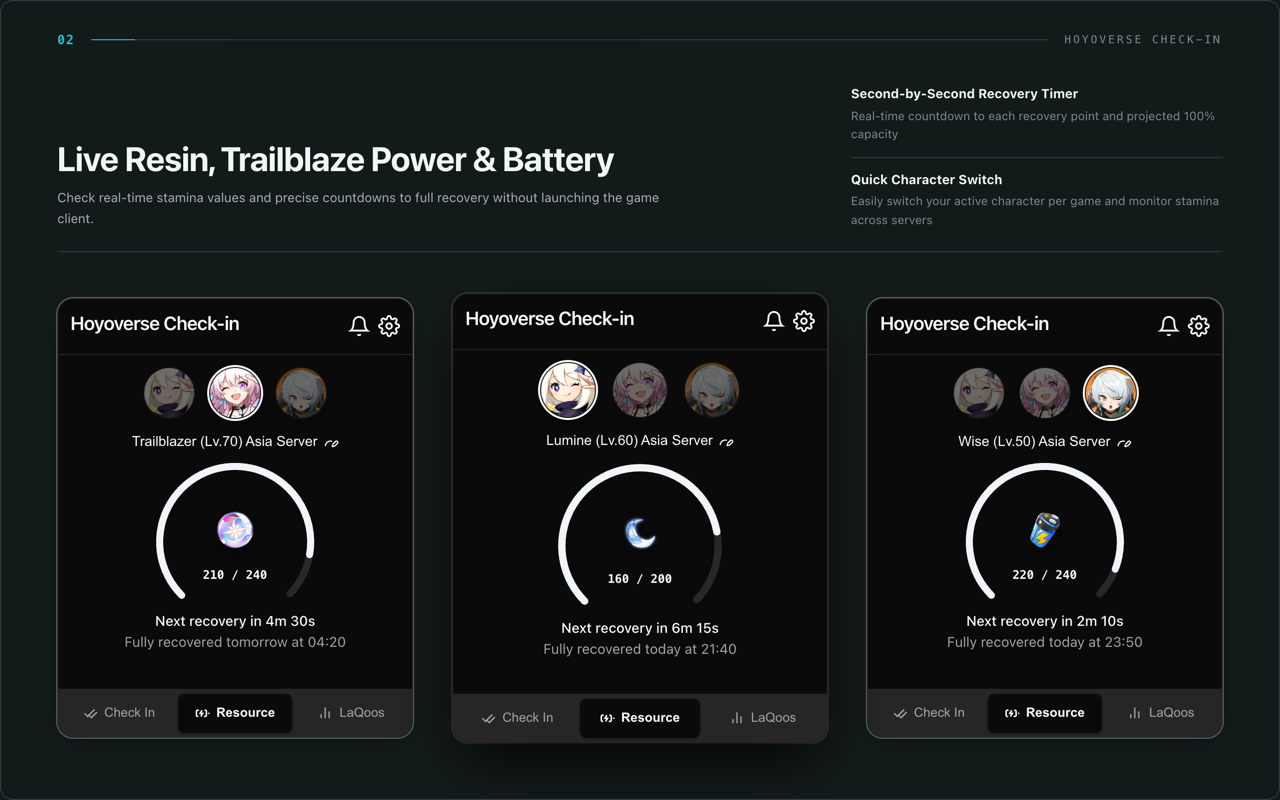Screen dimensions: 1280x800
Task: Select the blonde avatar in the Trailblazer card
Action: 169,393
